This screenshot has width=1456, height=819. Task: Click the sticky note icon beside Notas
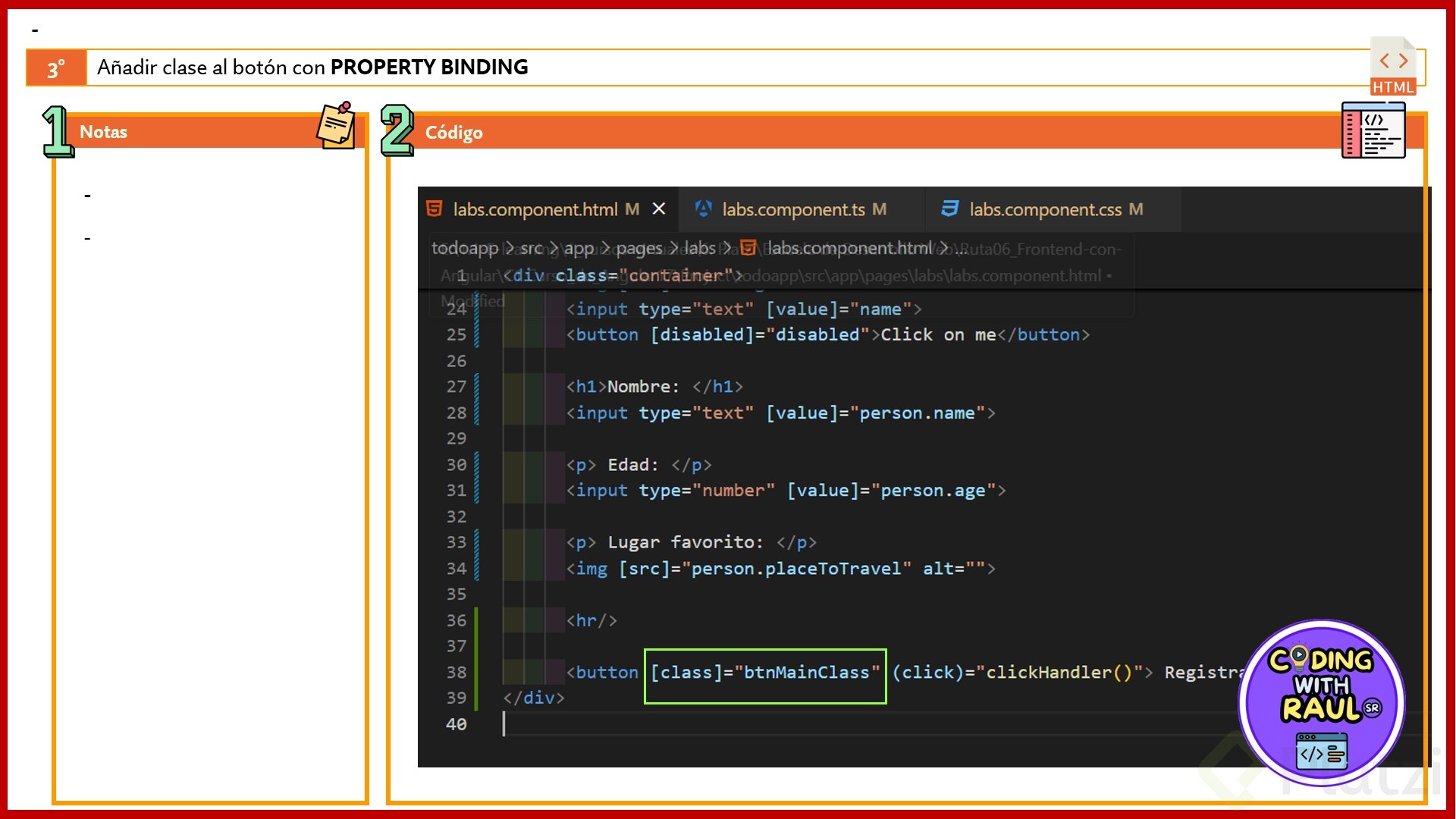[336, 127]
